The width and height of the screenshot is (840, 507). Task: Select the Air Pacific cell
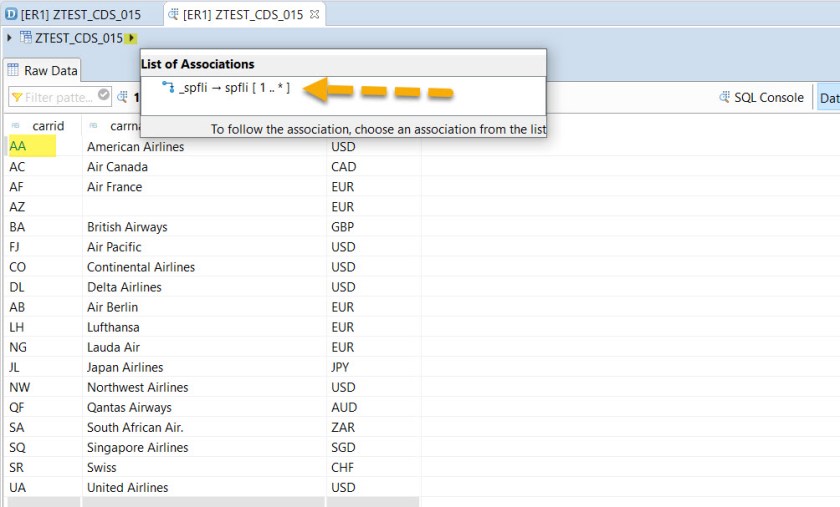click(204, 247)
